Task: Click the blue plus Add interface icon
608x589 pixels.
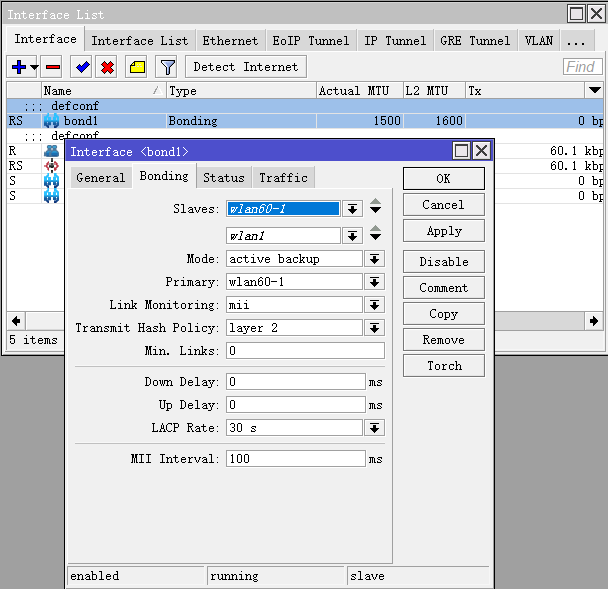Action: [18, 67]
